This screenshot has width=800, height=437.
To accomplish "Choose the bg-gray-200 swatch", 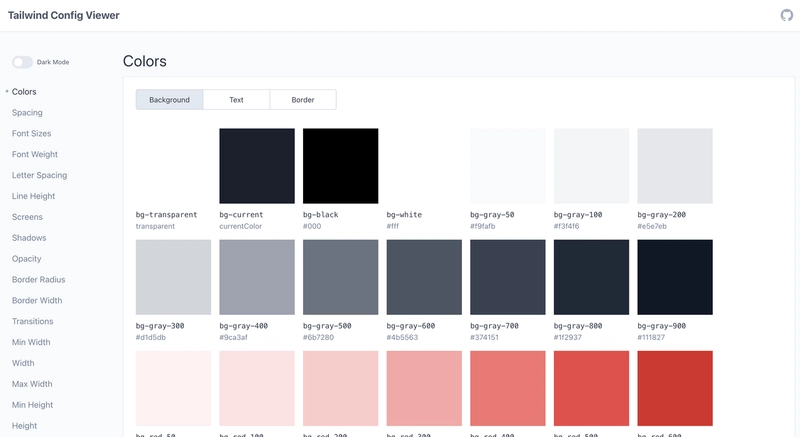I will pos(675,165).
